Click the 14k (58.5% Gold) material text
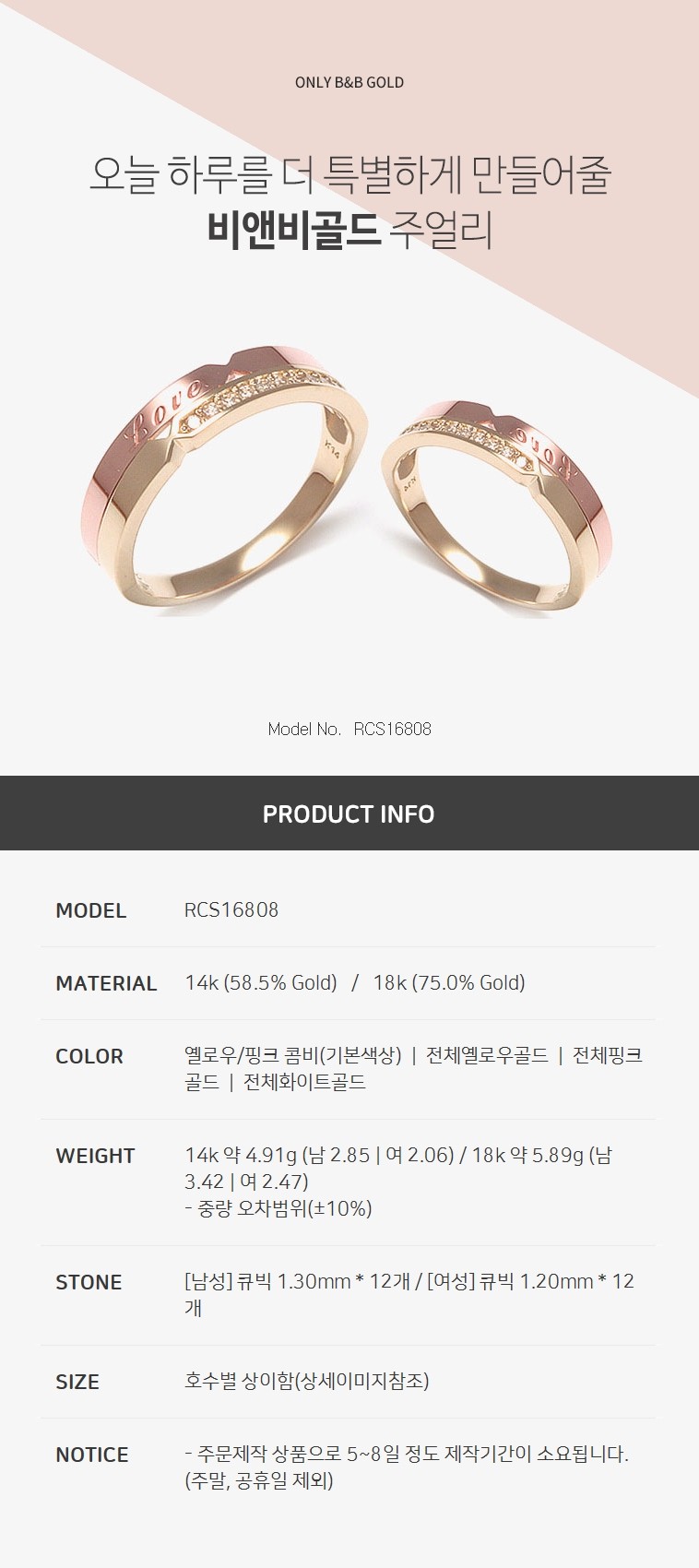 click(261, 982)
